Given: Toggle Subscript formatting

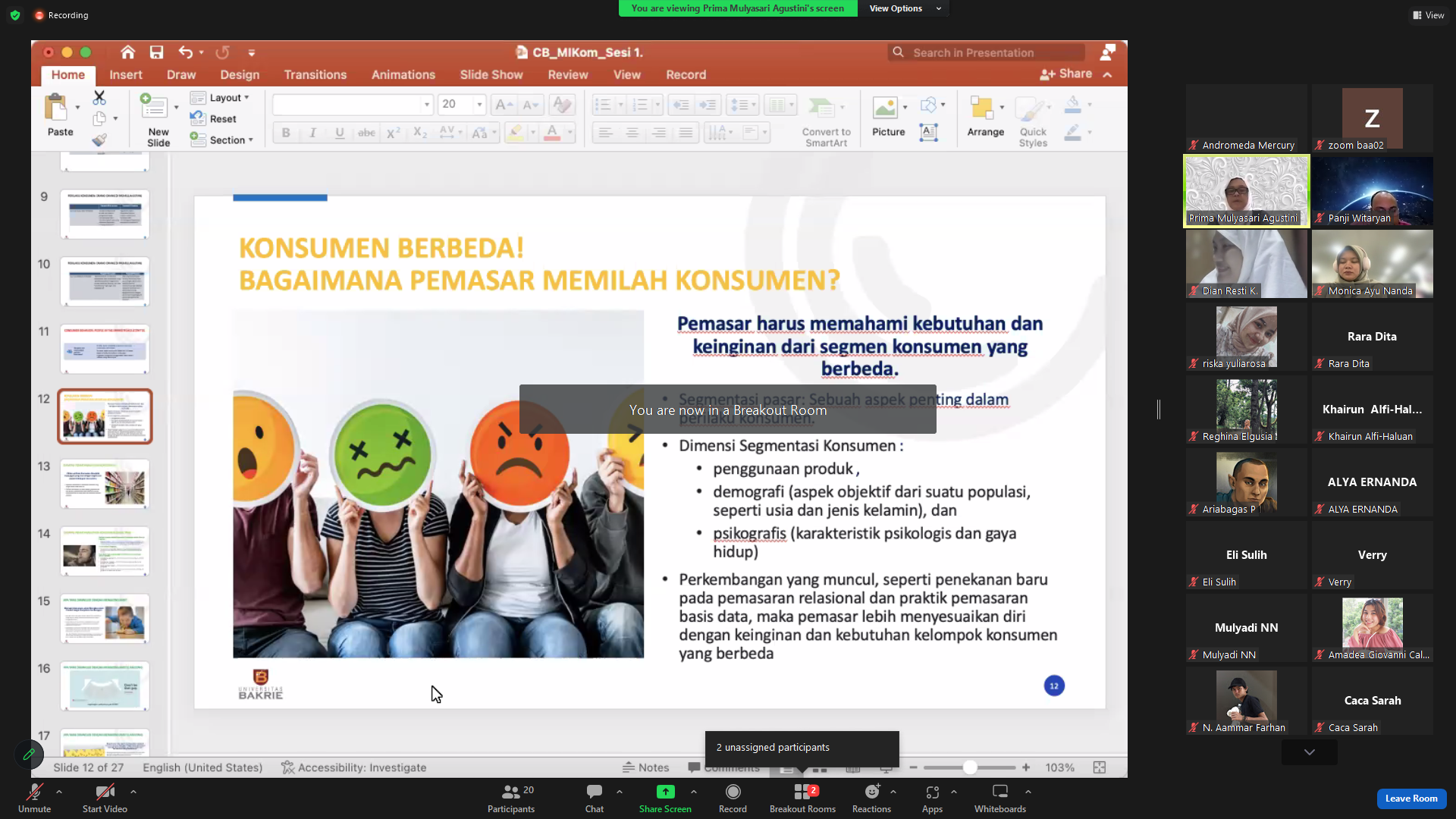Looking at the screenshot, I should tap(420, 133).
